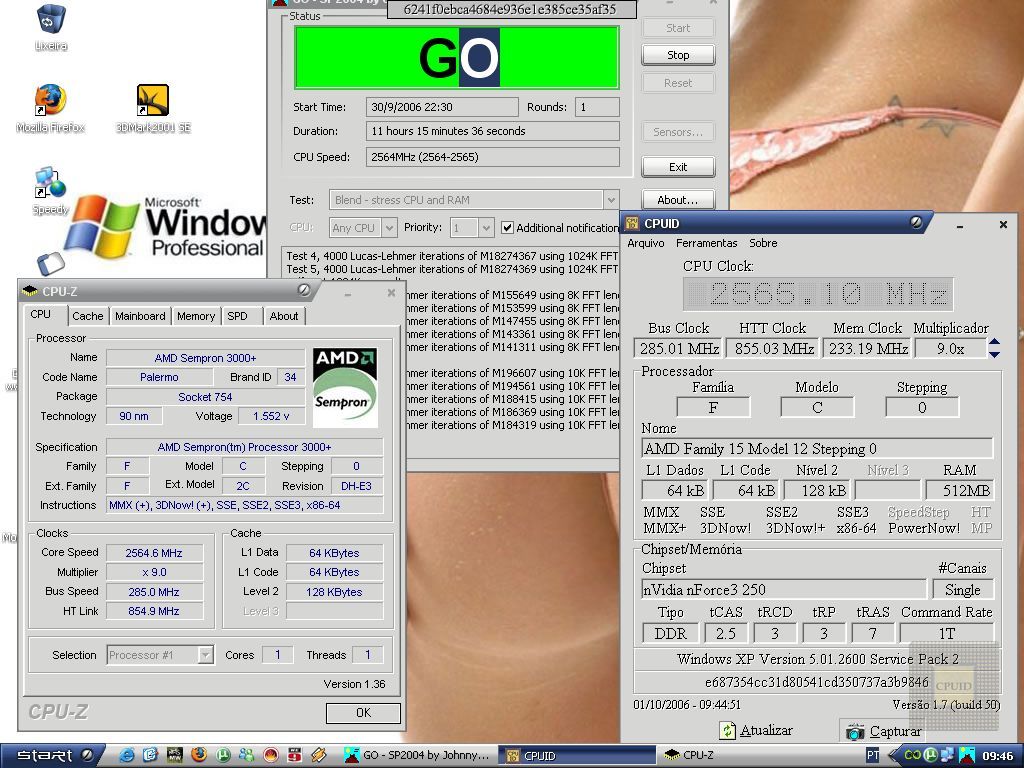Viewport: 1024px width, 768px height.
Task: Click the 285.01 MHz Bus Clock value
Action: (679, 348)
